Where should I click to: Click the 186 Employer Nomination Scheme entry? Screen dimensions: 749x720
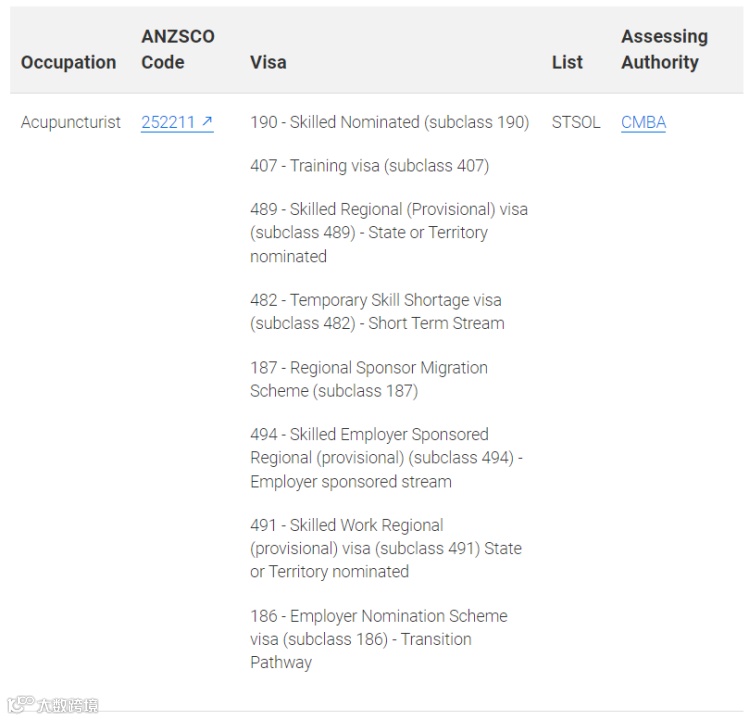coord(379,639)
